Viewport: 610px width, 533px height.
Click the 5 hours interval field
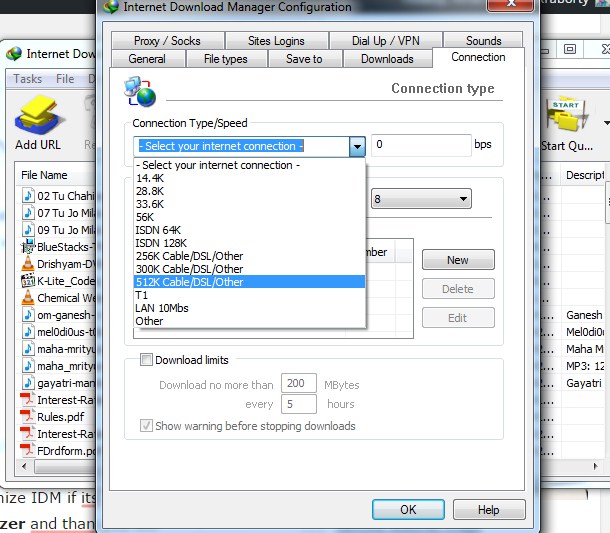click(299, 404)
